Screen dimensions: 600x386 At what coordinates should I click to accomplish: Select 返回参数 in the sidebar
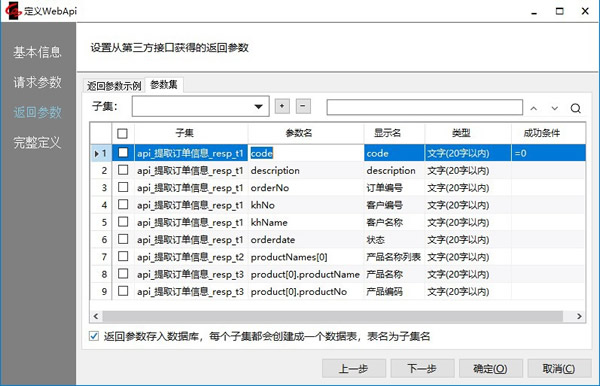point(37,112)
